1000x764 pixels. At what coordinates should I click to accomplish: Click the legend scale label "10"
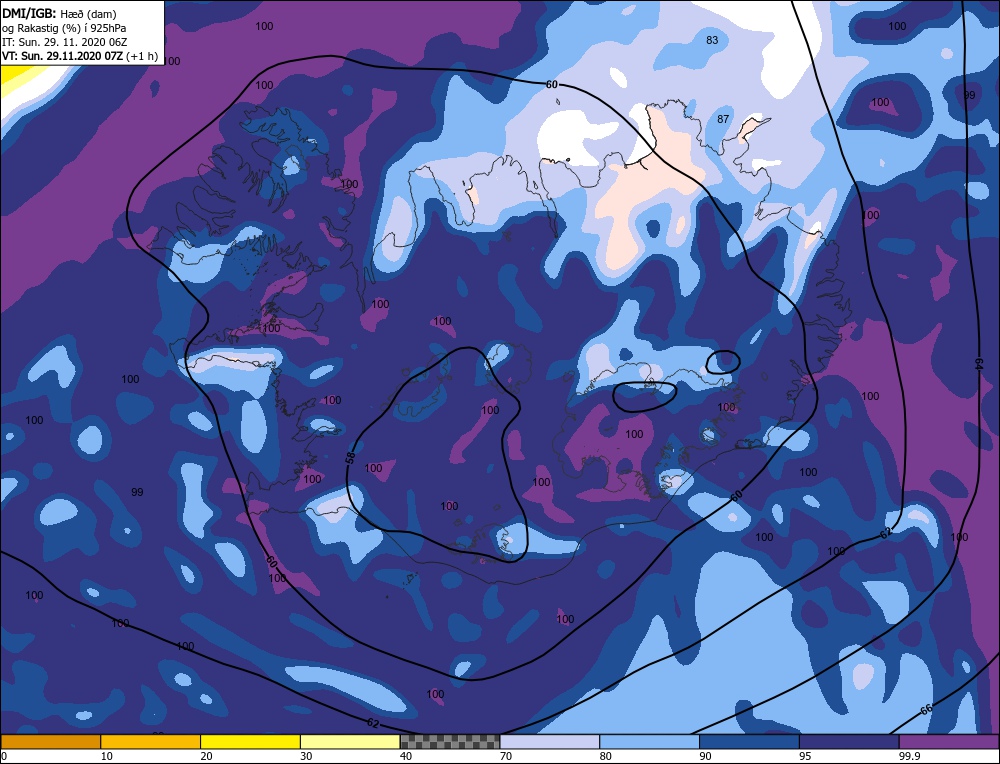(x=107, y=756)
